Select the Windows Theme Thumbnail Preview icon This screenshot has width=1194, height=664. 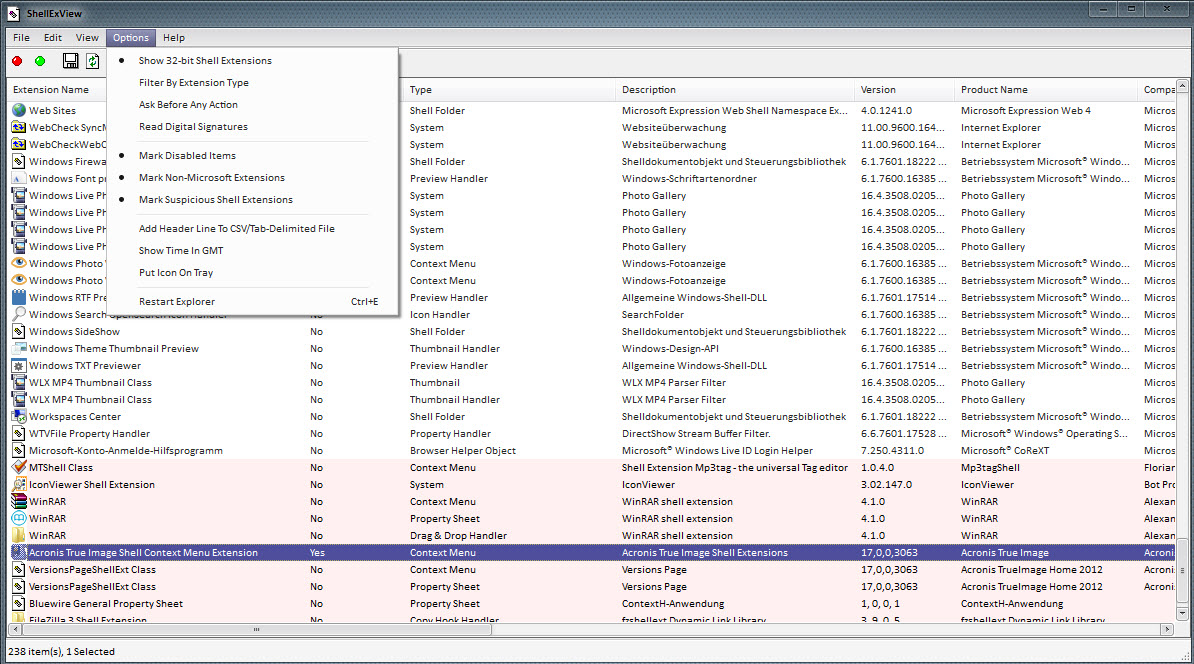(19, 349)
